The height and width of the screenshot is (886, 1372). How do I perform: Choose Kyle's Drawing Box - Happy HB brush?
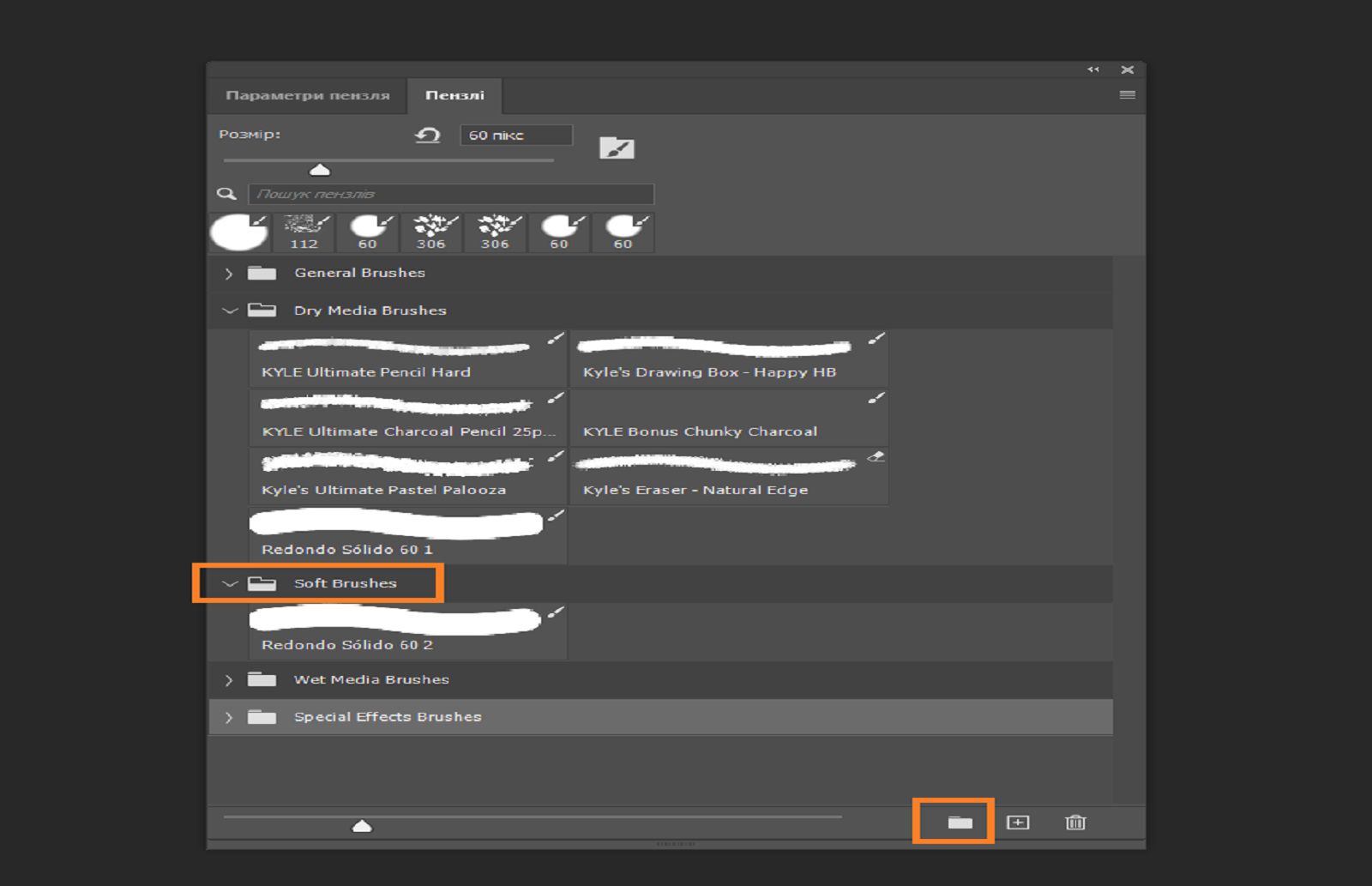coord(729,359)
